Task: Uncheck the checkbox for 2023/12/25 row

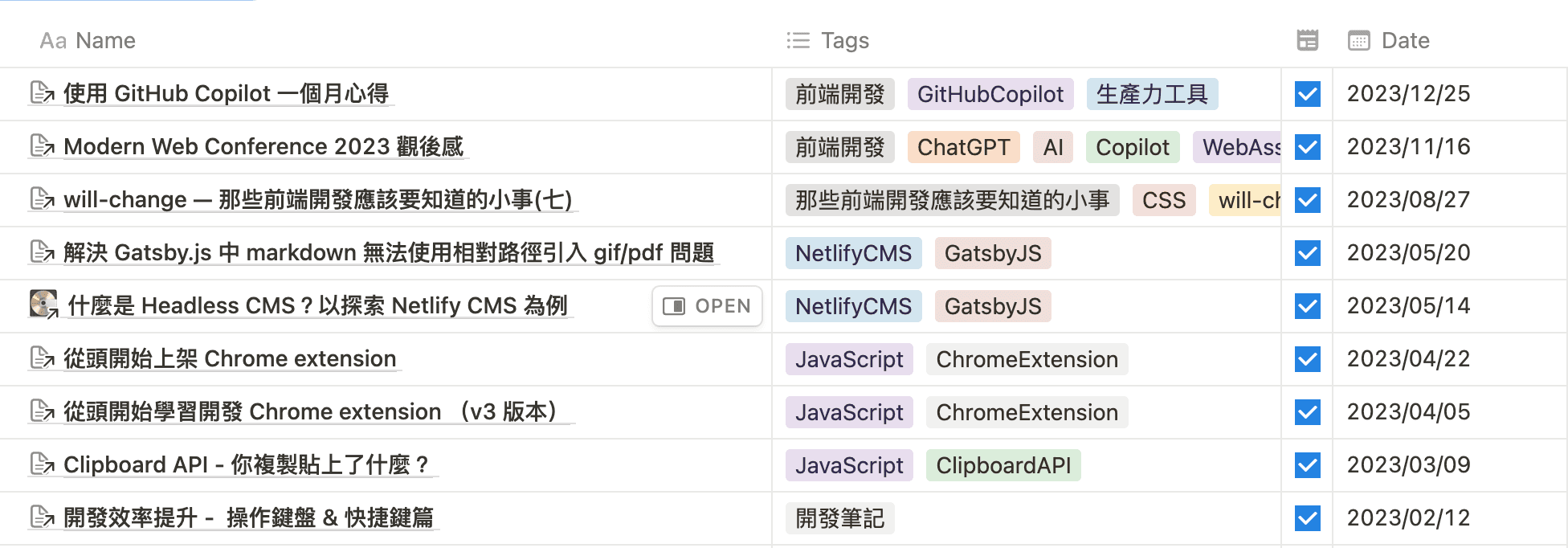Action: tap(1307, 94)
